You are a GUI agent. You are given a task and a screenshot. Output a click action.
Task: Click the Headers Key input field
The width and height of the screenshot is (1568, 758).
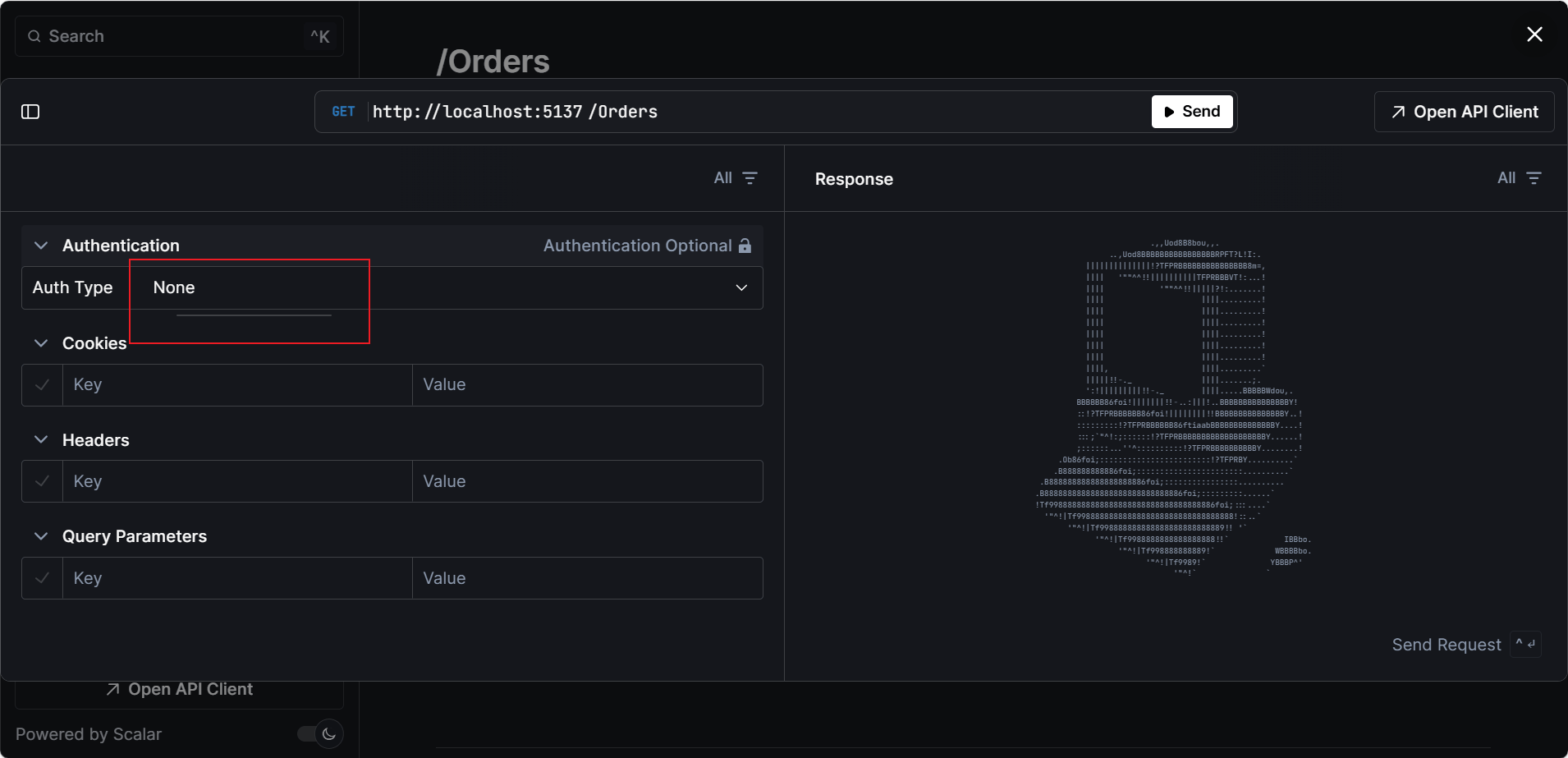pos(238,481)
